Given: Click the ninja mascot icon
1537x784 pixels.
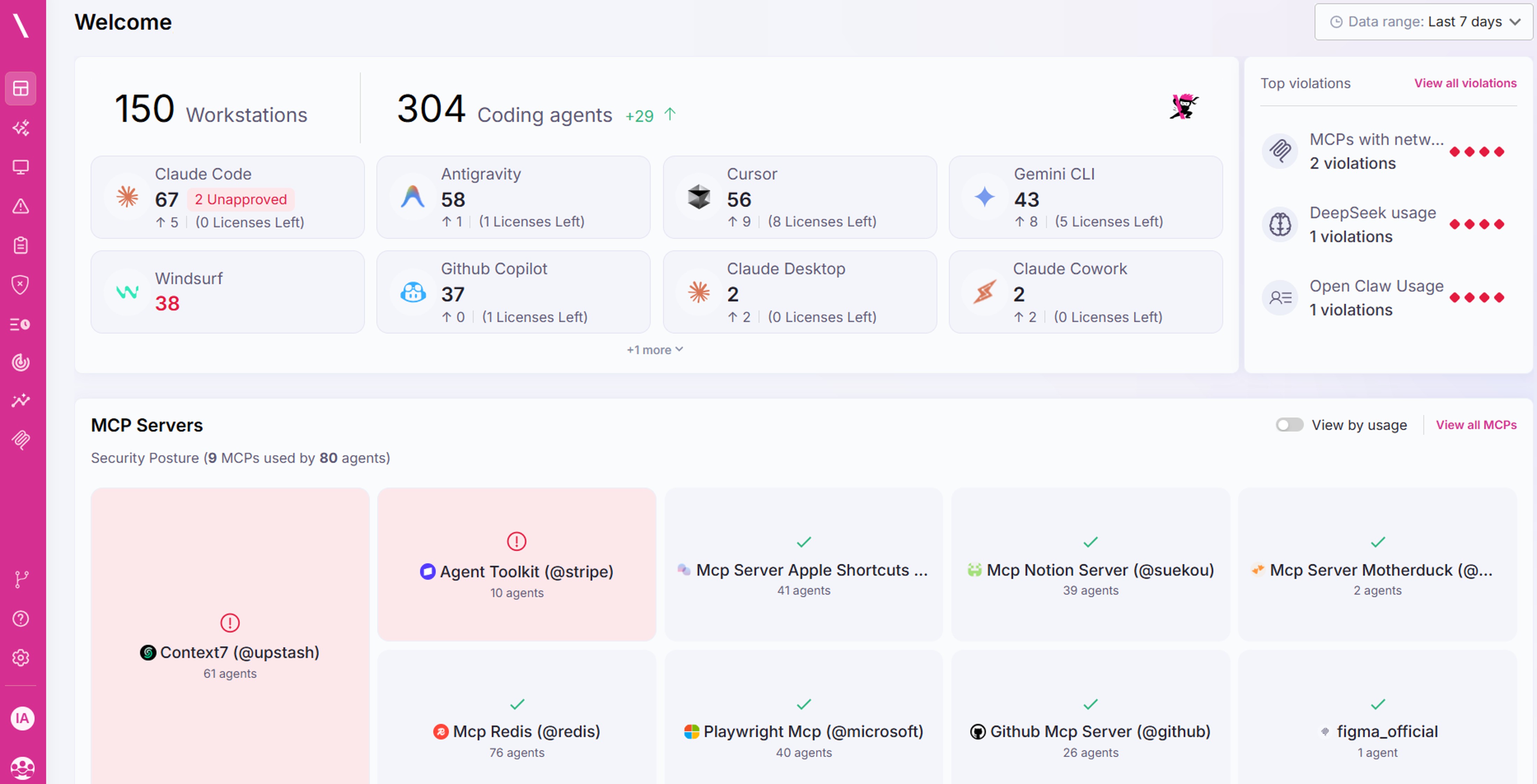Looking at the screenshot, I should pos(1184,107).
